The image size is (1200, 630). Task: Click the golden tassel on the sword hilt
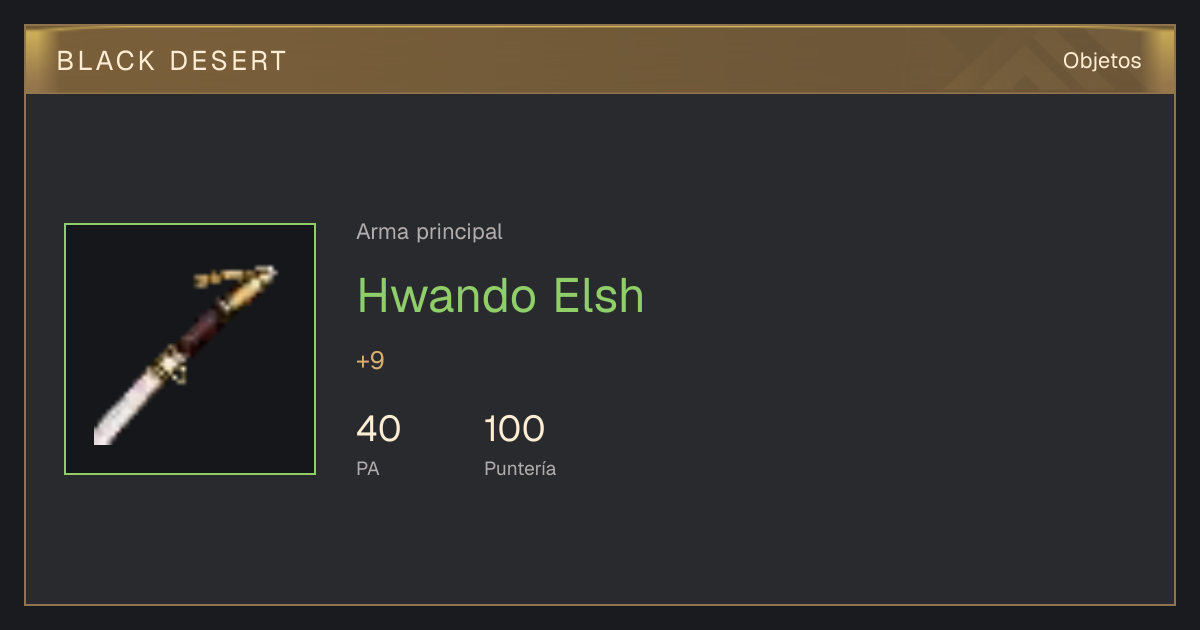220,278
